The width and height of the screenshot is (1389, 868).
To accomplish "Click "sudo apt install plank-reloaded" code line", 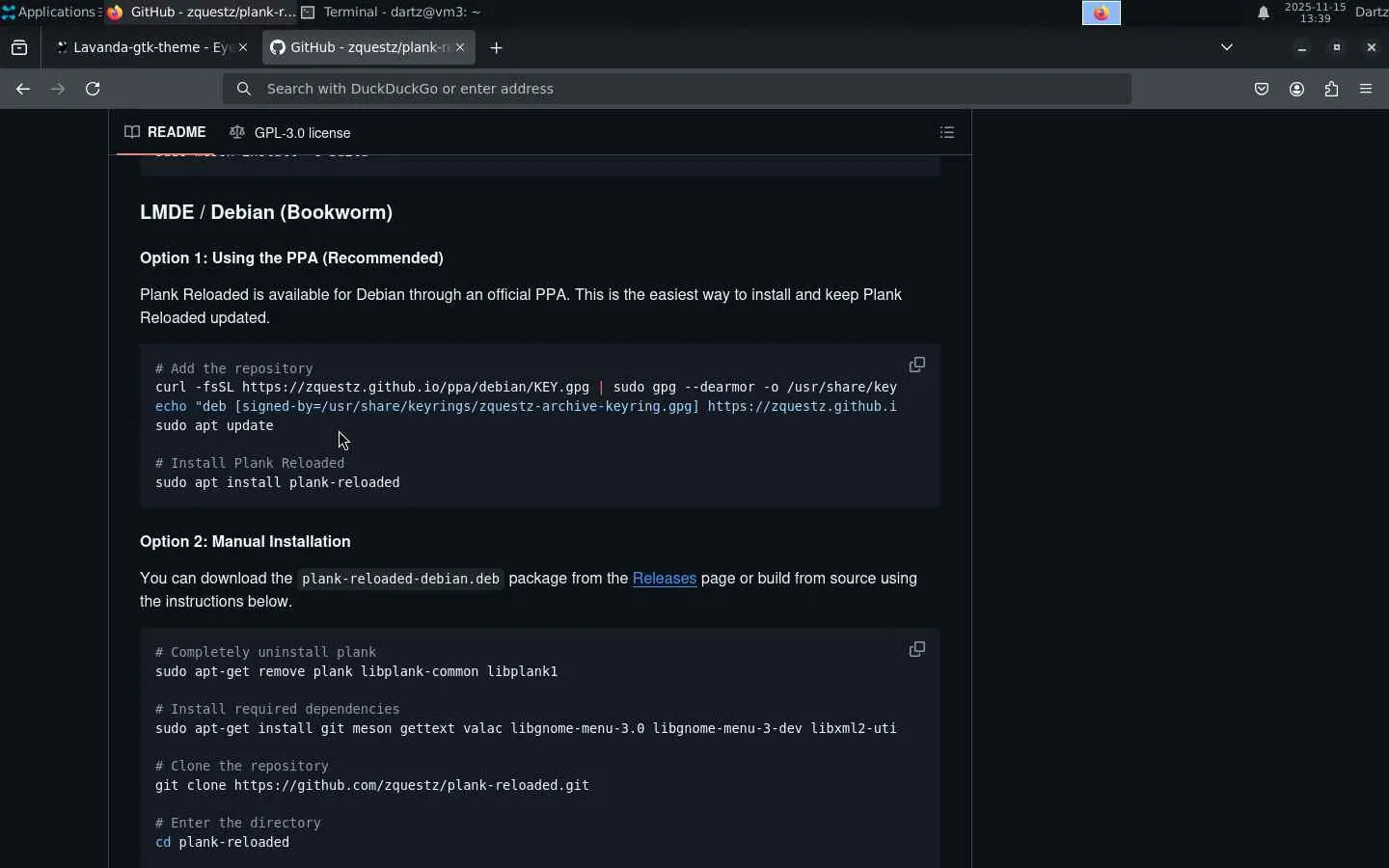I will tap(278, 482).
